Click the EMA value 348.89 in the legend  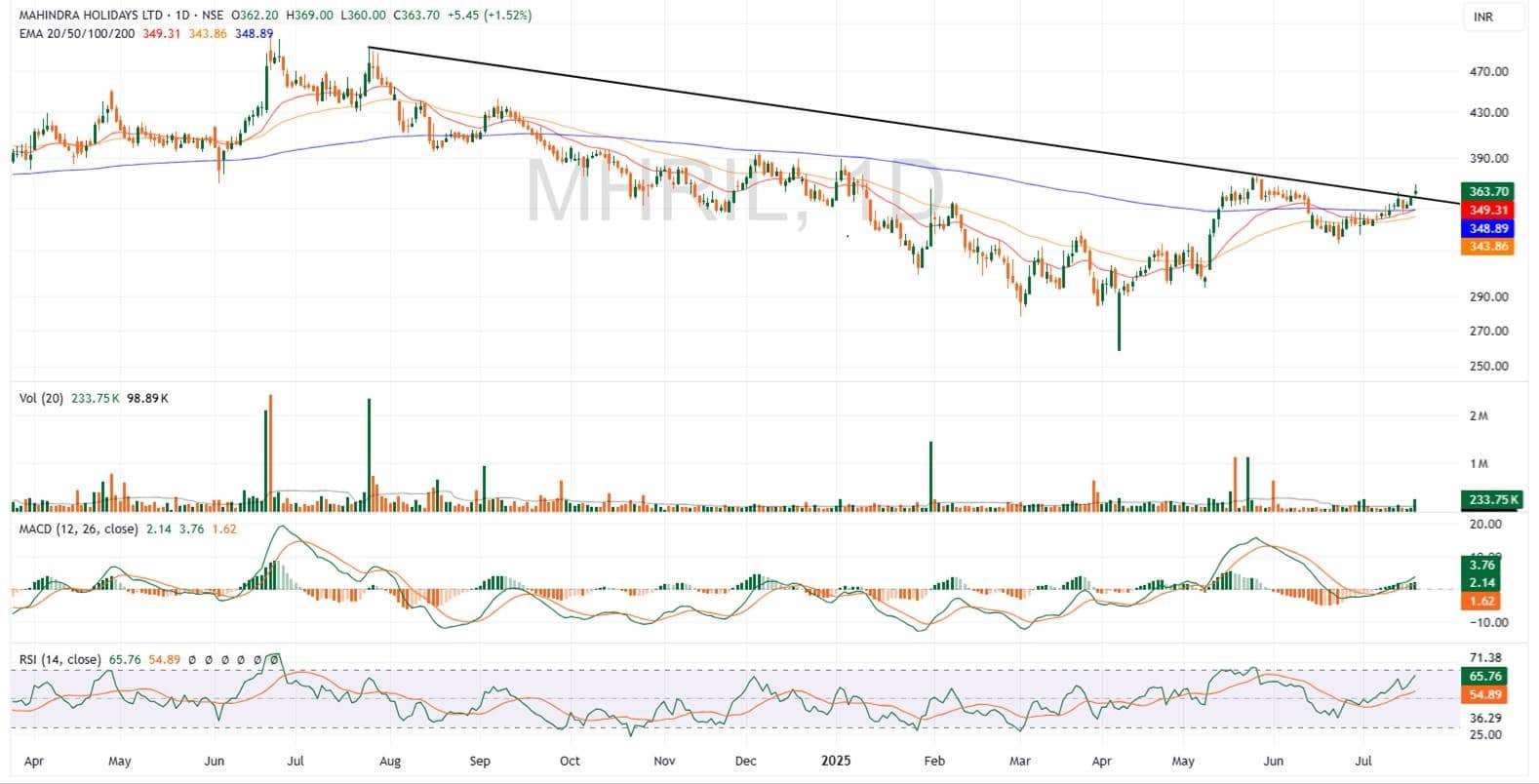click(x=254, y=33)
